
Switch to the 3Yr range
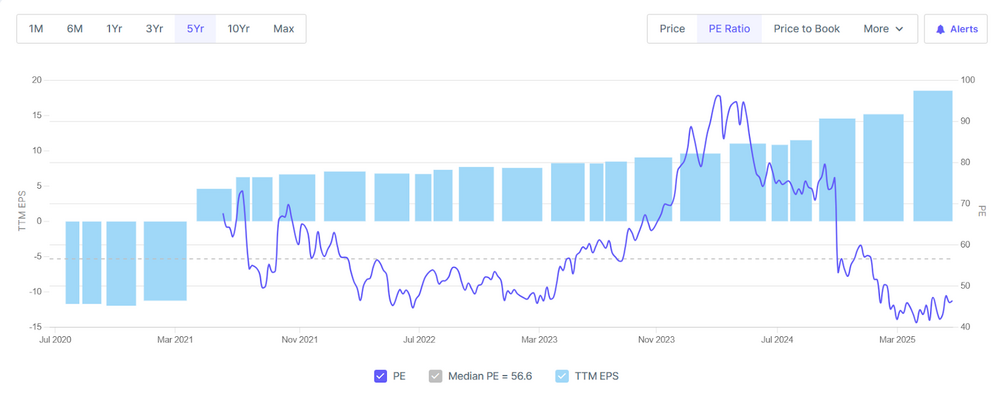154,29
